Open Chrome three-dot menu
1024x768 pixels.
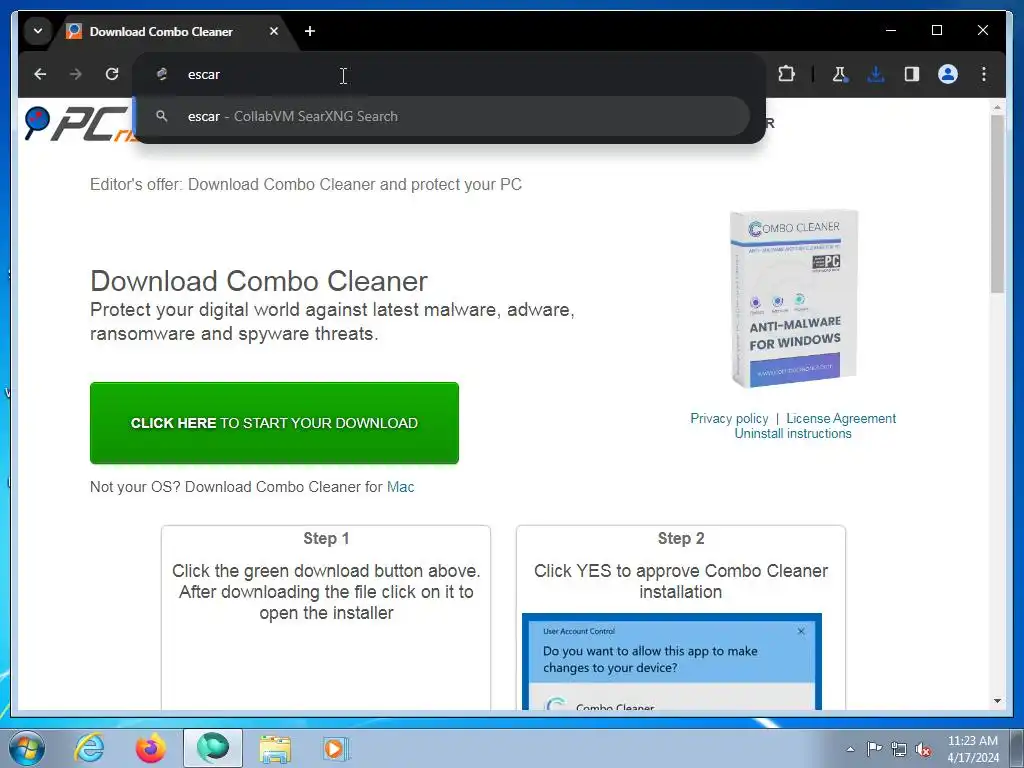pos(984,74)
